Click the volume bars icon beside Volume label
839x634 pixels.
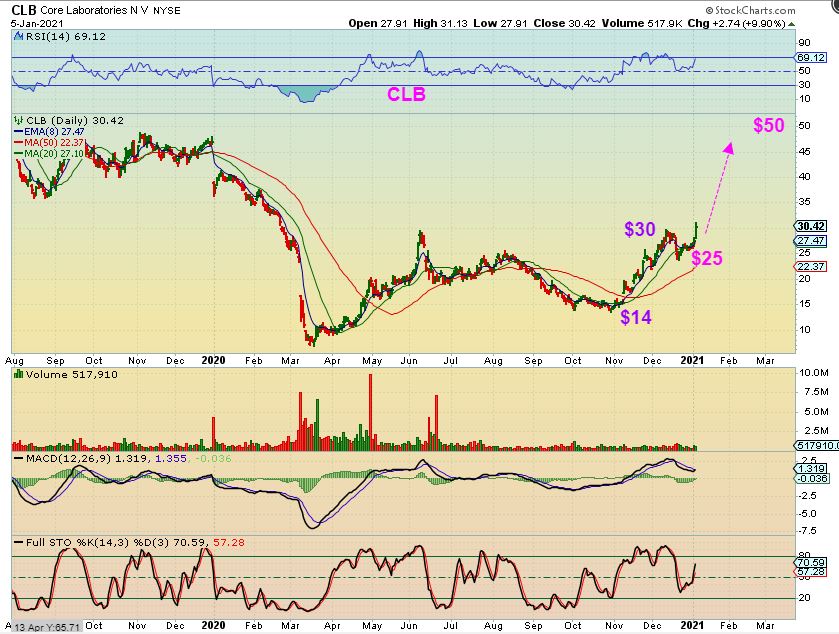(19, 374)
